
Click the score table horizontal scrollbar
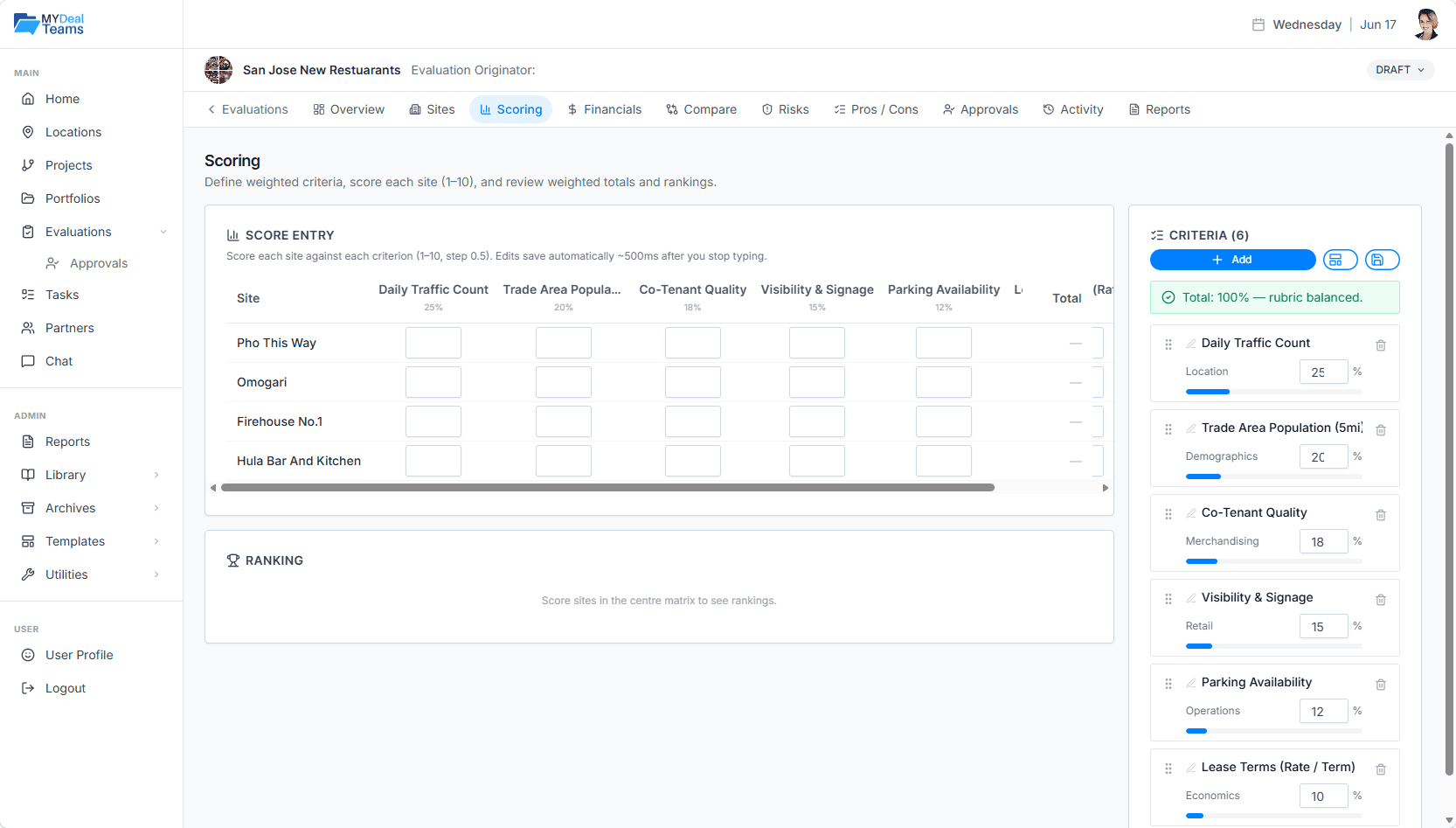[x=607, y=488]
